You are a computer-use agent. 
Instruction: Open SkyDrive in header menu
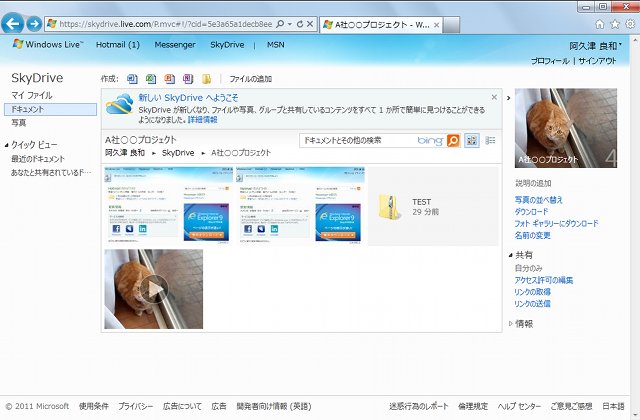pos(227,45)
